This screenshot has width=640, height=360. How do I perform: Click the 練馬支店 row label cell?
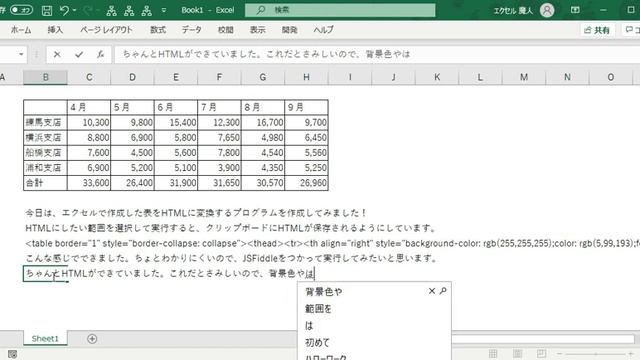coord(45,122)
